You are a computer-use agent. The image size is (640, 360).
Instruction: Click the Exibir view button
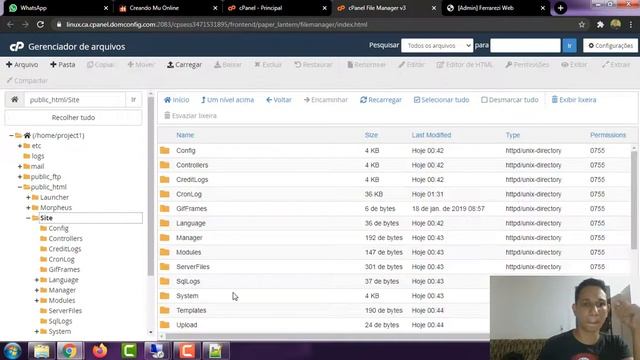[x=574, y=64]
